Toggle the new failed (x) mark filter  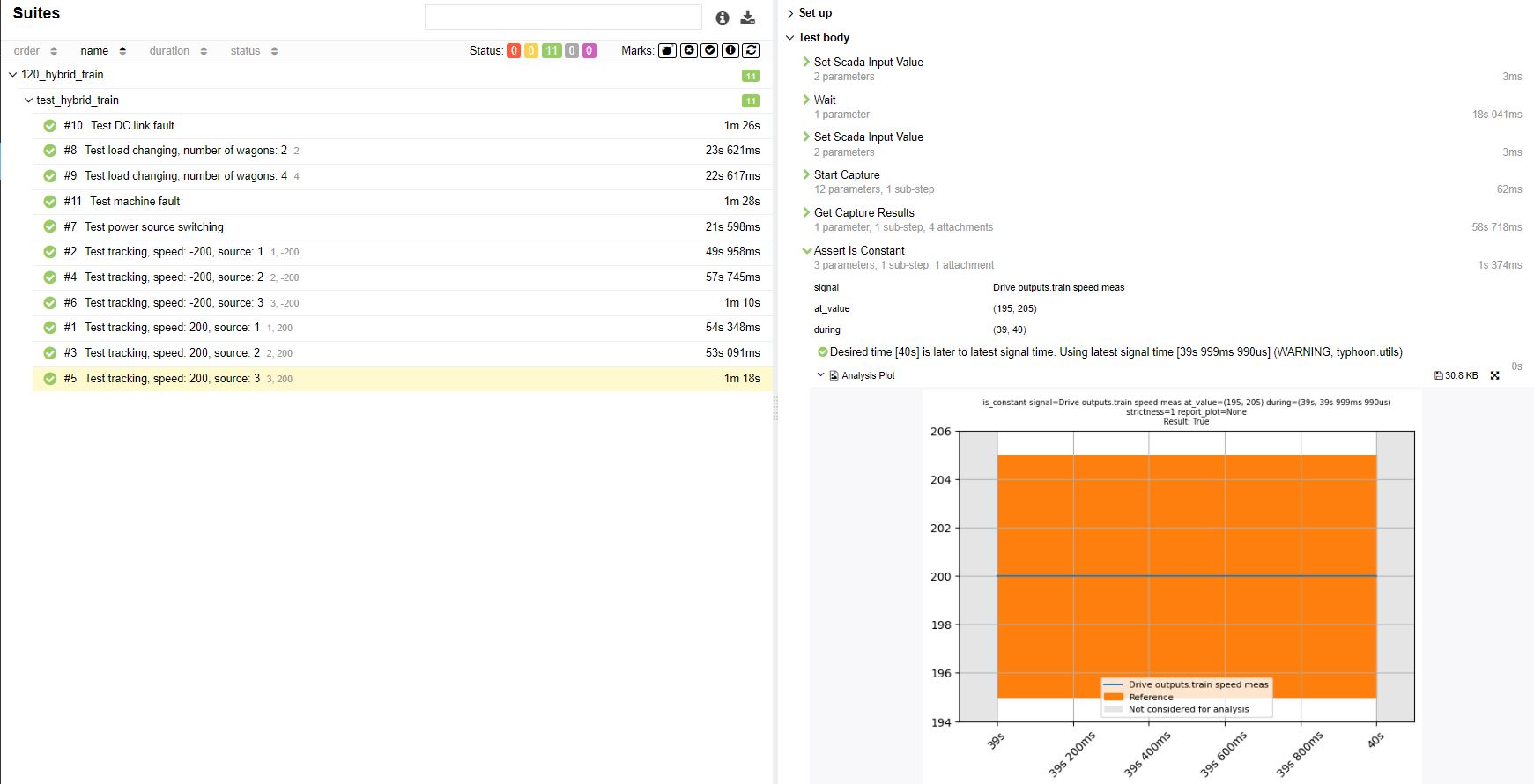pyautogui.click(x=689, y=51)
